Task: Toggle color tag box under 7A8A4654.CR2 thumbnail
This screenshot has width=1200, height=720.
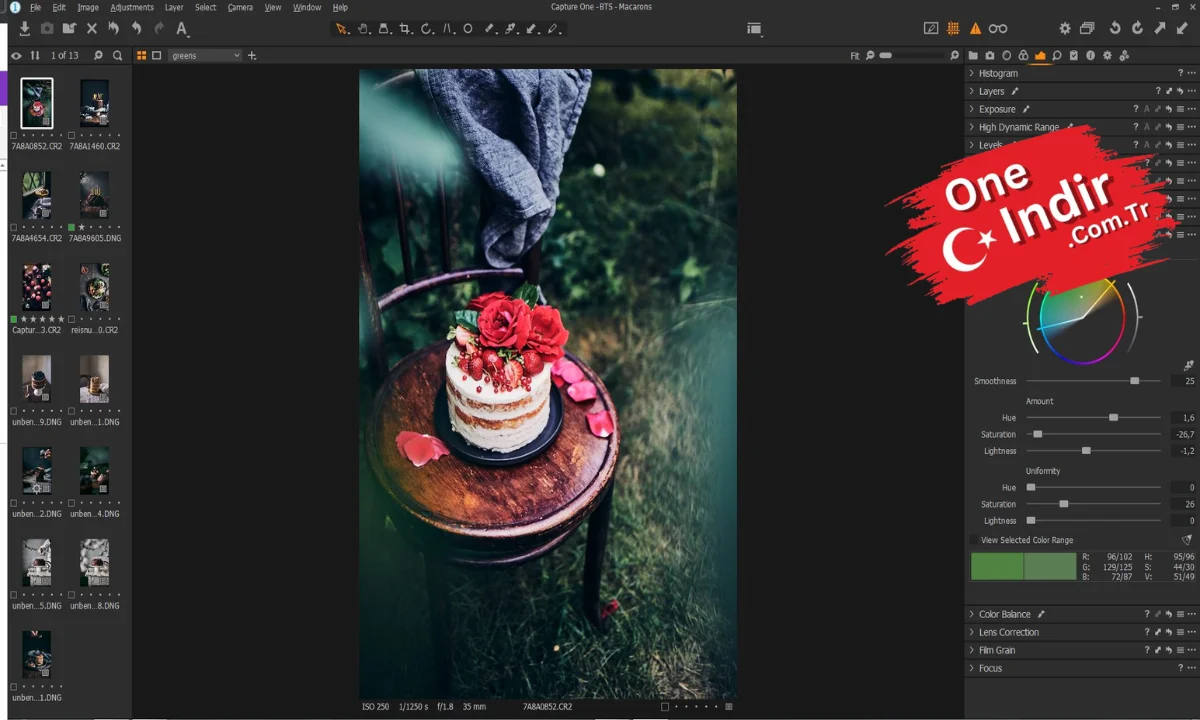Action: click(x=14, y=227)
